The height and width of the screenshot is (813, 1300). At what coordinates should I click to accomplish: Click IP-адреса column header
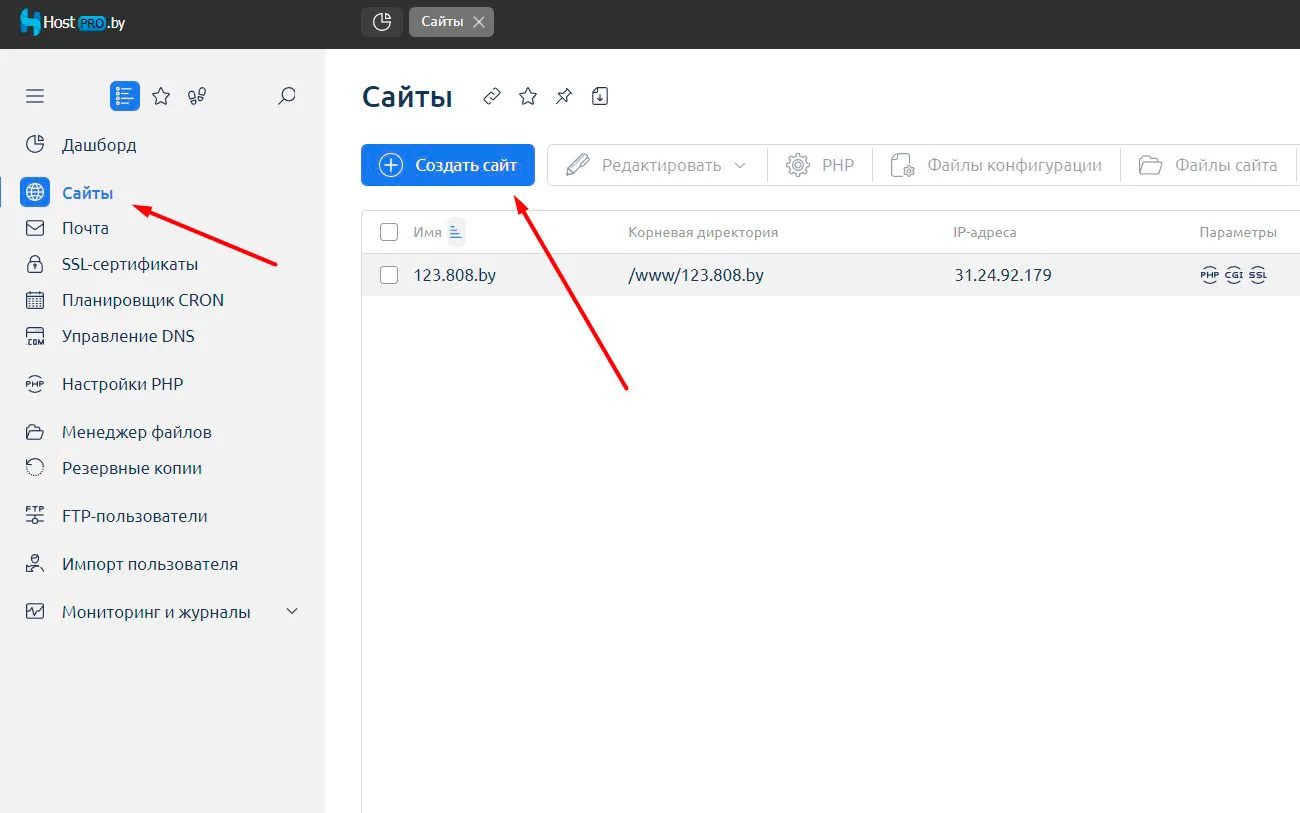985,232
